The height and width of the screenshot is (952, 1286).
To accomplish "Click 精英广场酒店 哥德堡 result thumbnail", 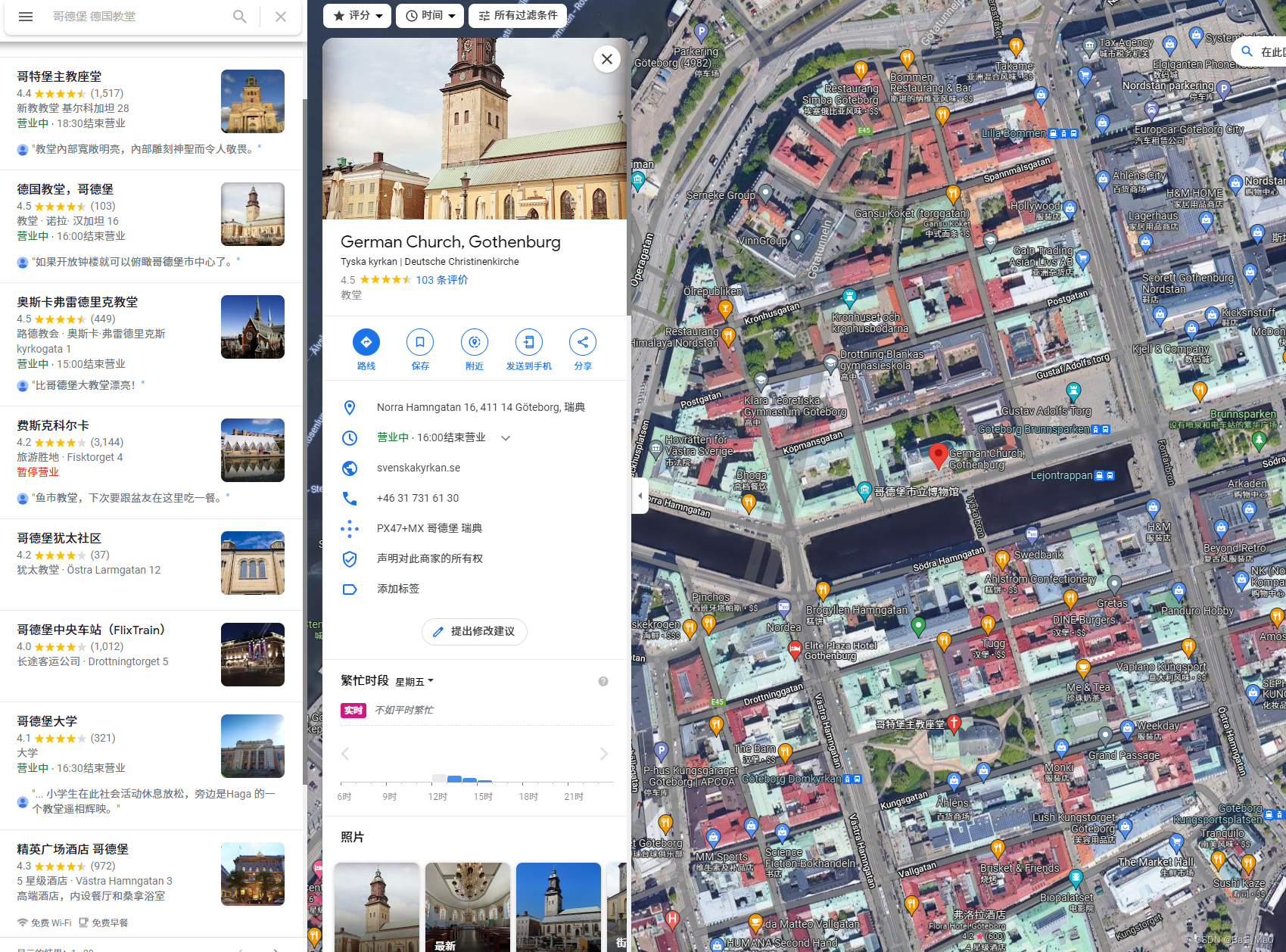I will (253, 874).
